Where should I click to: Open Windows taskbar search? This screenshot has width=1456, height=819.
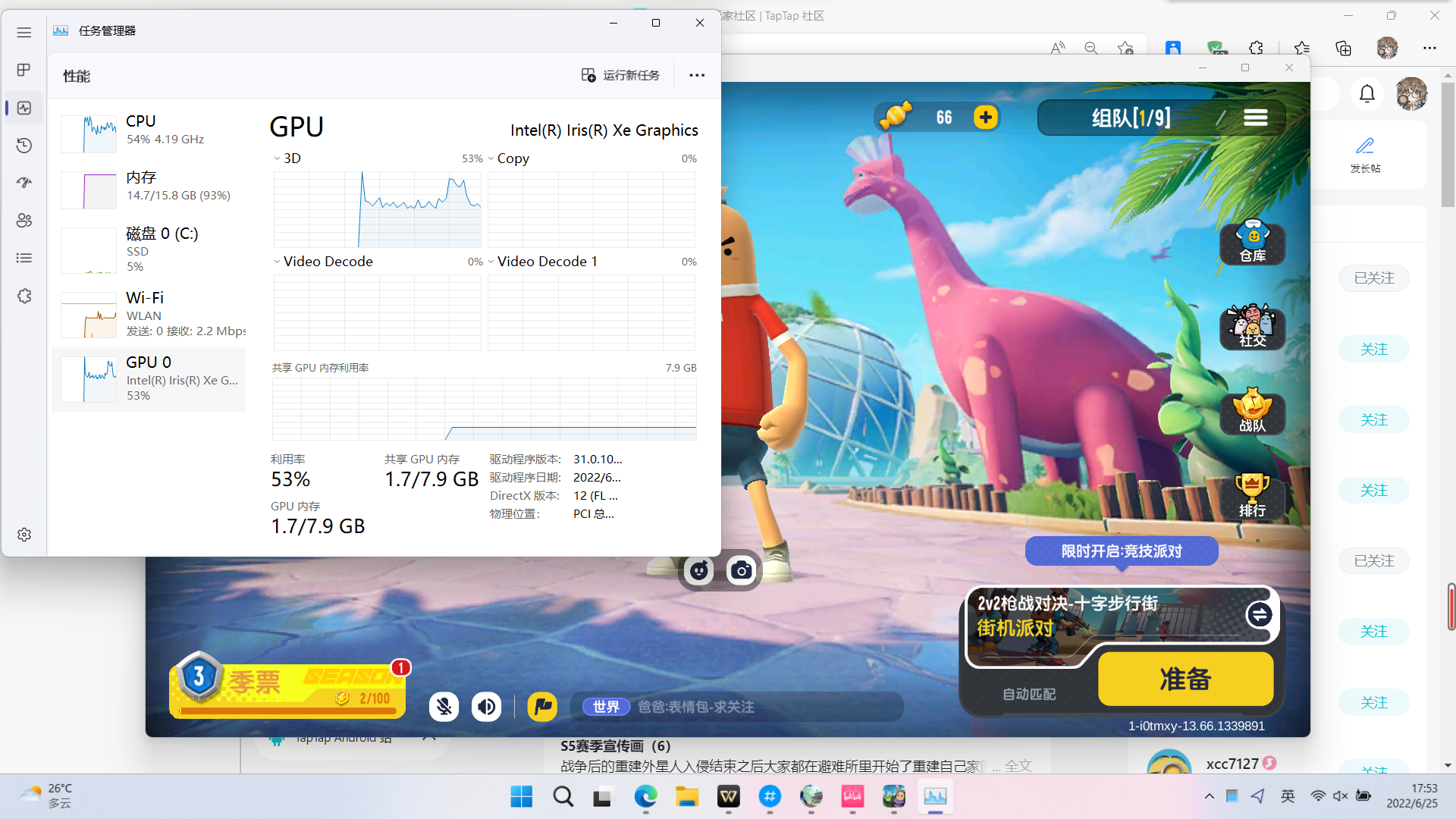click(563, 796)
